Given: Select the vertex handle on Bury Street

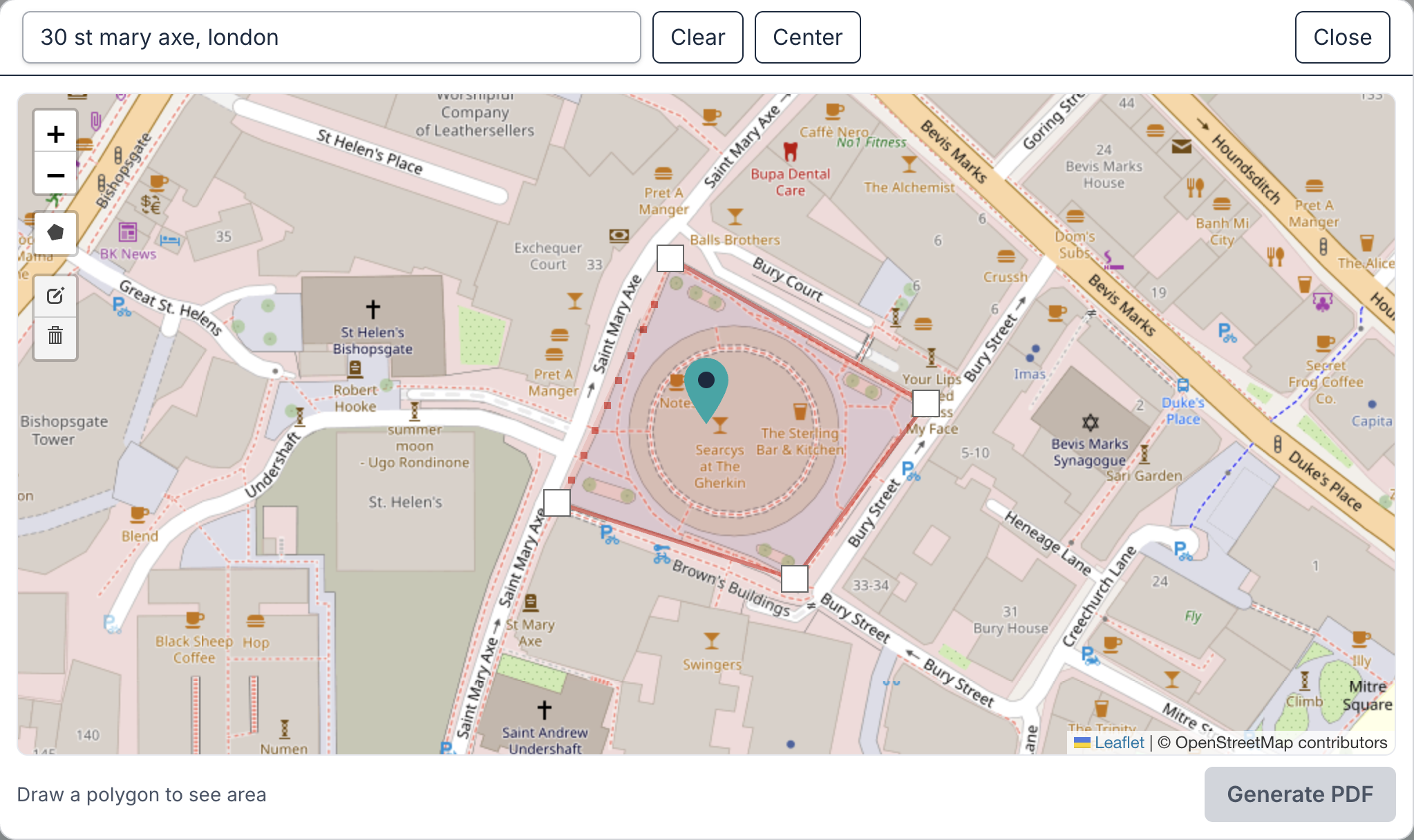Looking at the screenshot, I should point(925,403).
